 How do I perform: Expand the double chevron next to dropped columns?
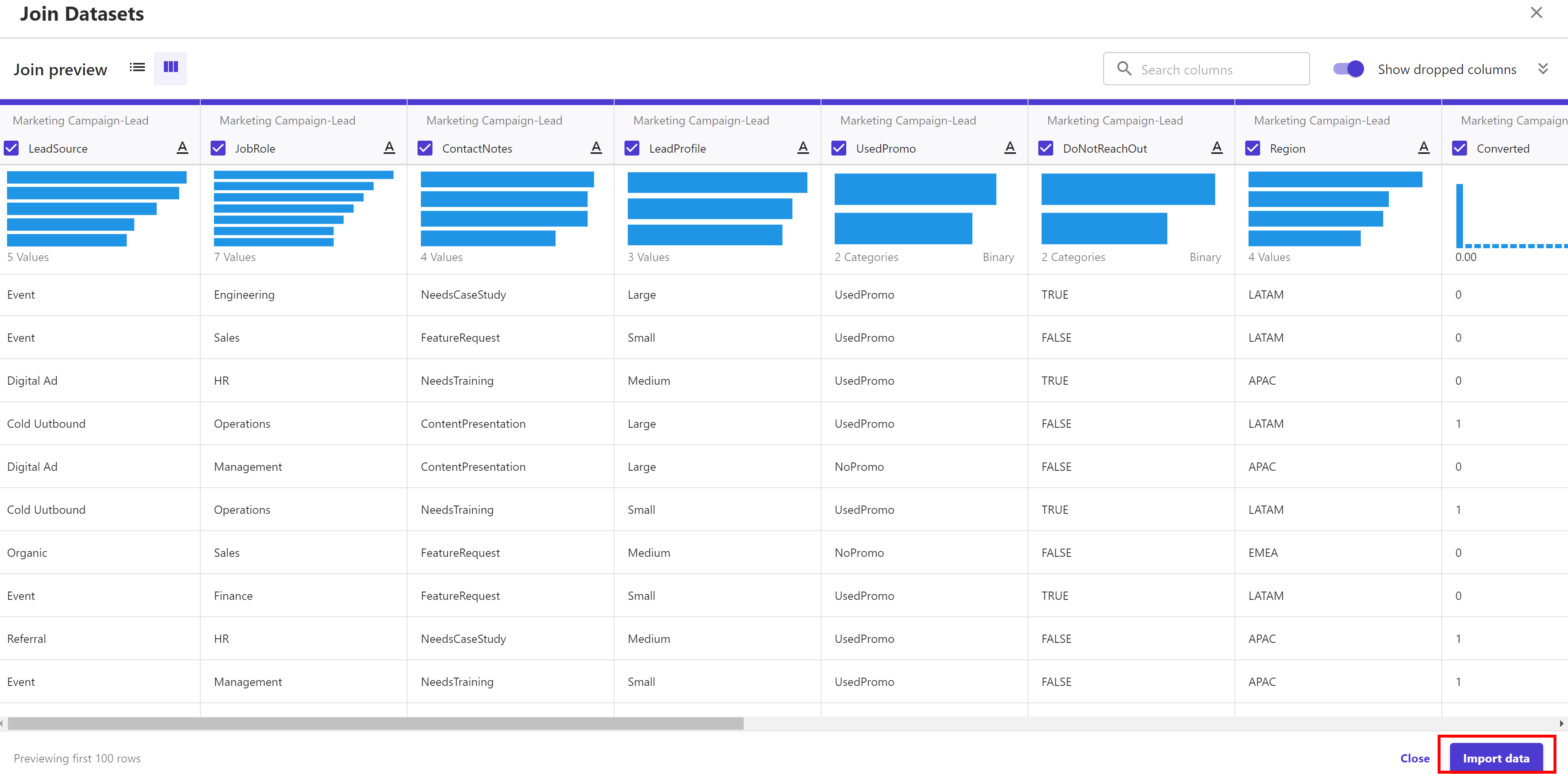point(1542,69)
